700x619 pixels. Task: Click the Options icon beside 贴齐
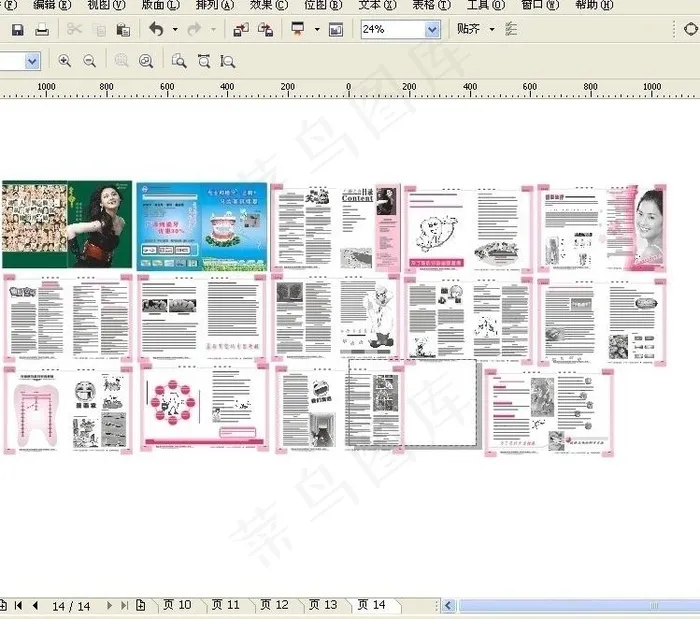pos(512,30)
